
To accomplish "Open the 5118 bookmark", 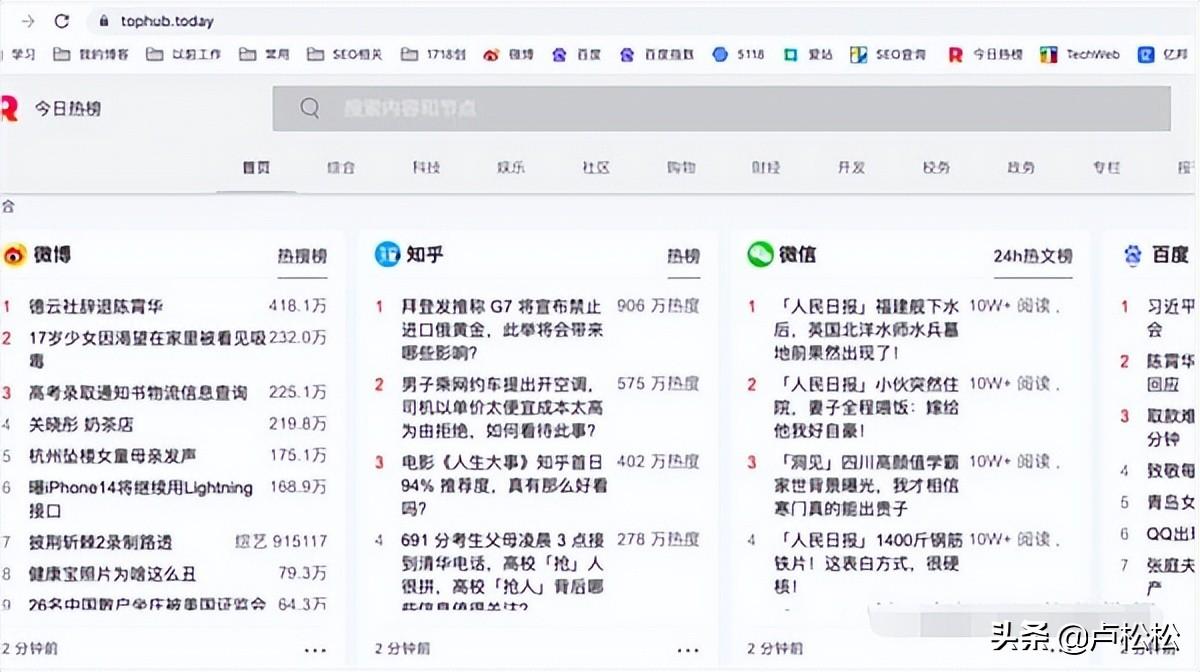I will (x=738, y=55).
